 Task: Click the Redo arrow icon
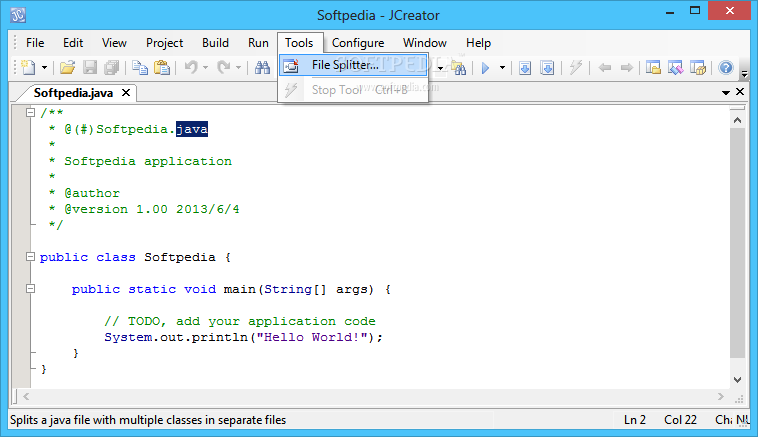(x=223, y=67)
